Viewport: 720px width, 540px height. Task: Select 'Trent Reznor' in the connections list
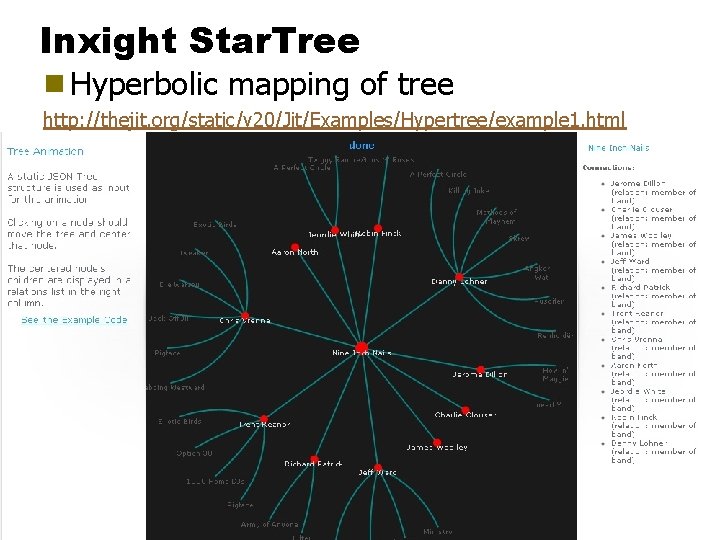click(x=637, y=314)
